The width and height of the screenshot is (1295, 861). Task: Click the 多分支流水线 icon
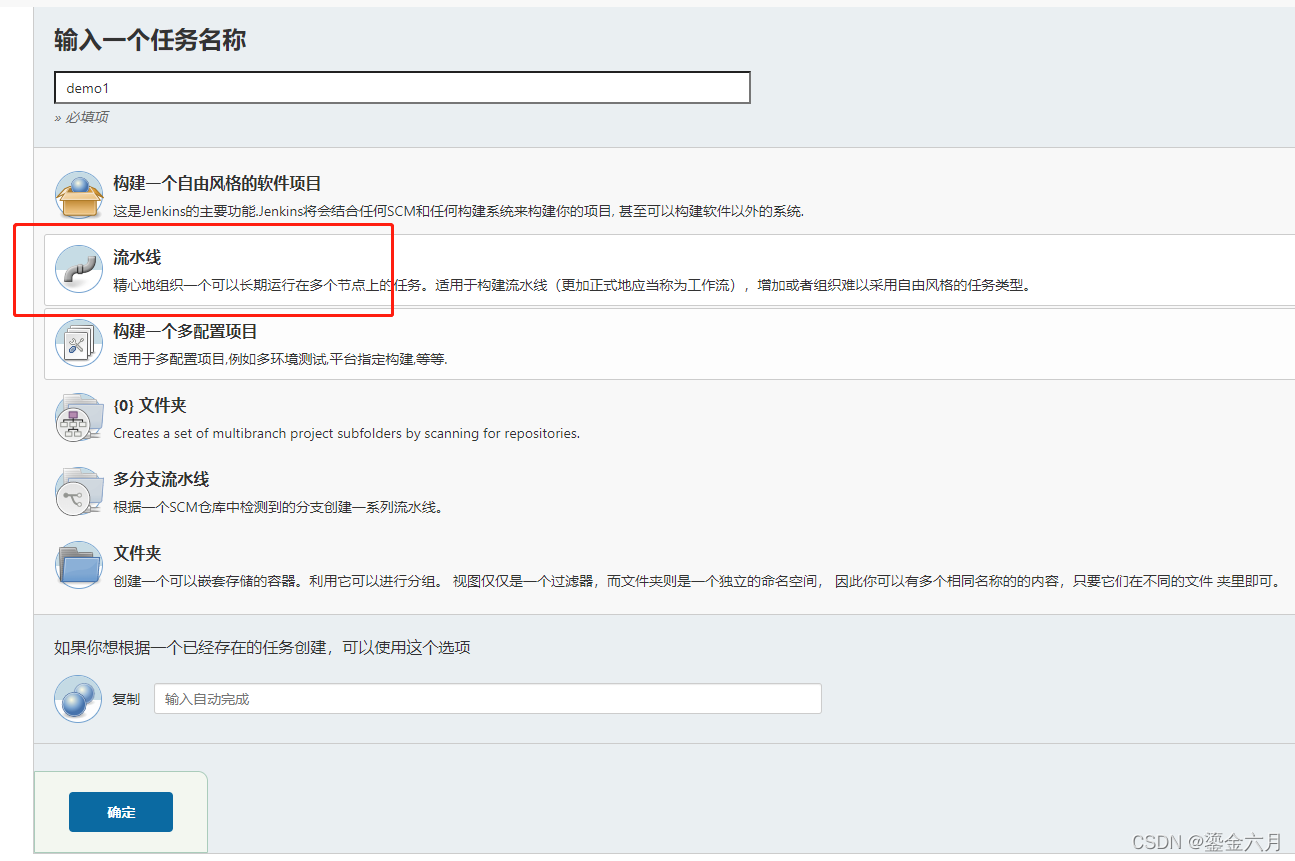[78, 492]
